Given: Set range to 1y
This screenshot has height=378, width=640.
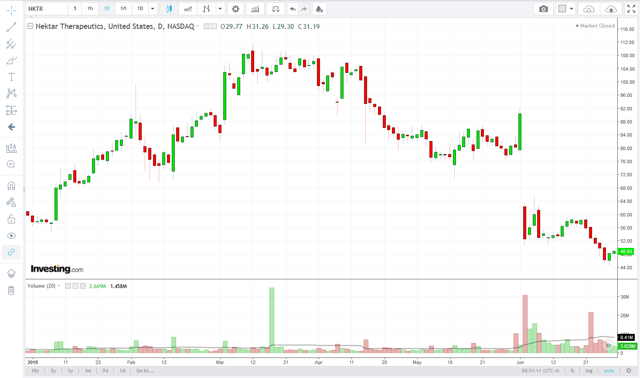Looking at the screenshot, I should coord(70,371).
